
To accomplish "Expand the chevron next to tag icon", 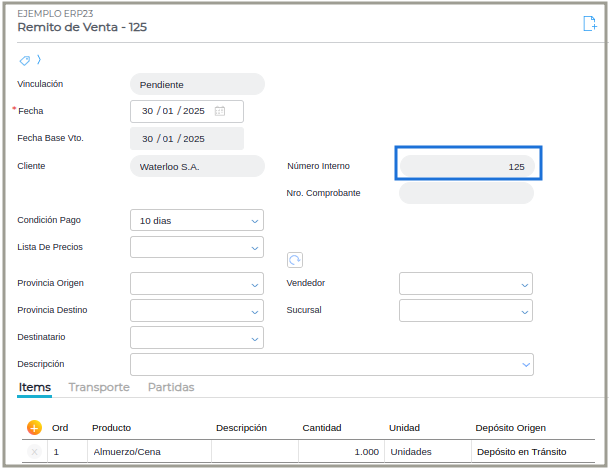I will point(39,60).
